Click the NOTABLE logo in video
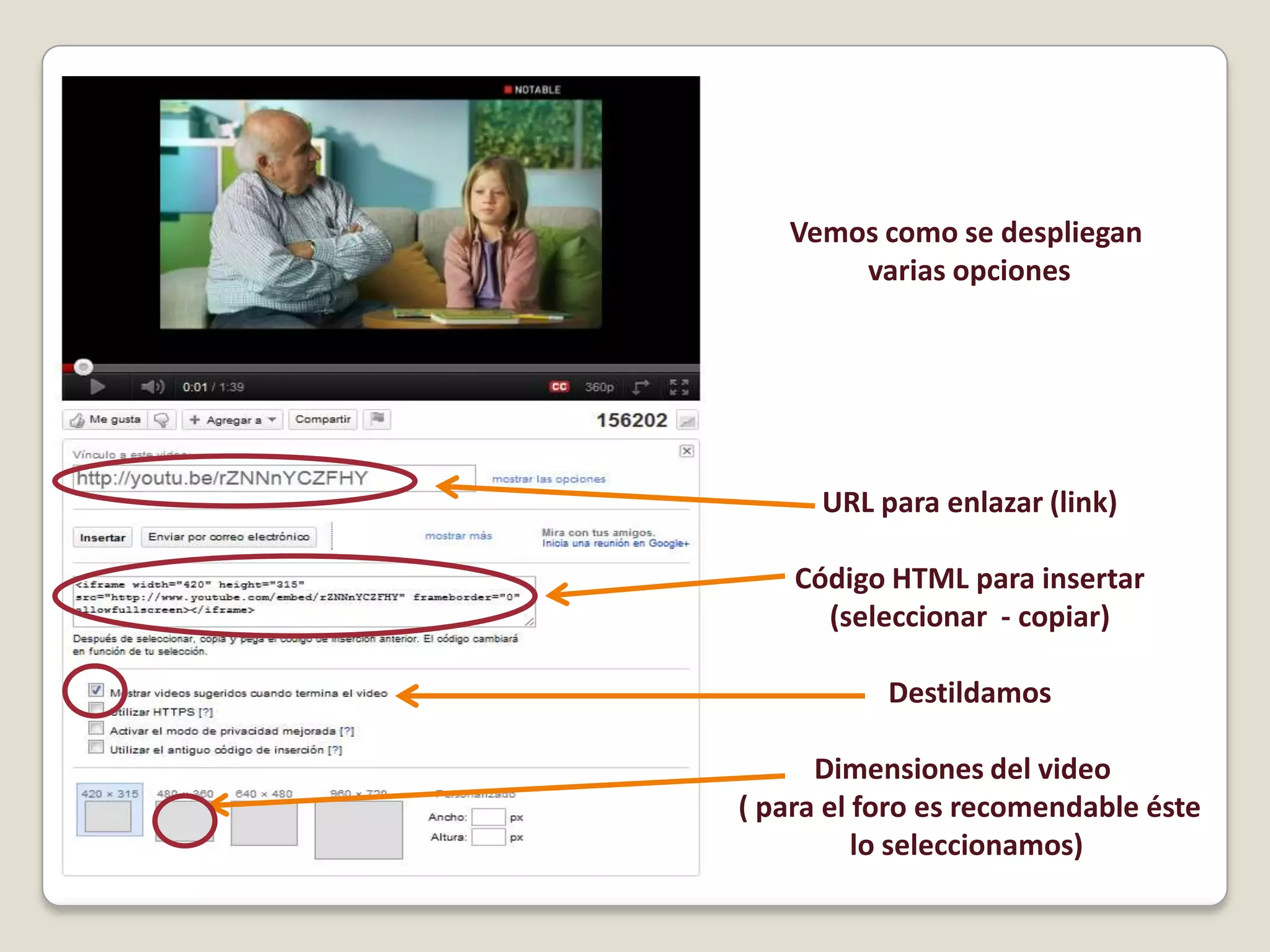Screen dimensions: 1270x952 coord(533,90)
